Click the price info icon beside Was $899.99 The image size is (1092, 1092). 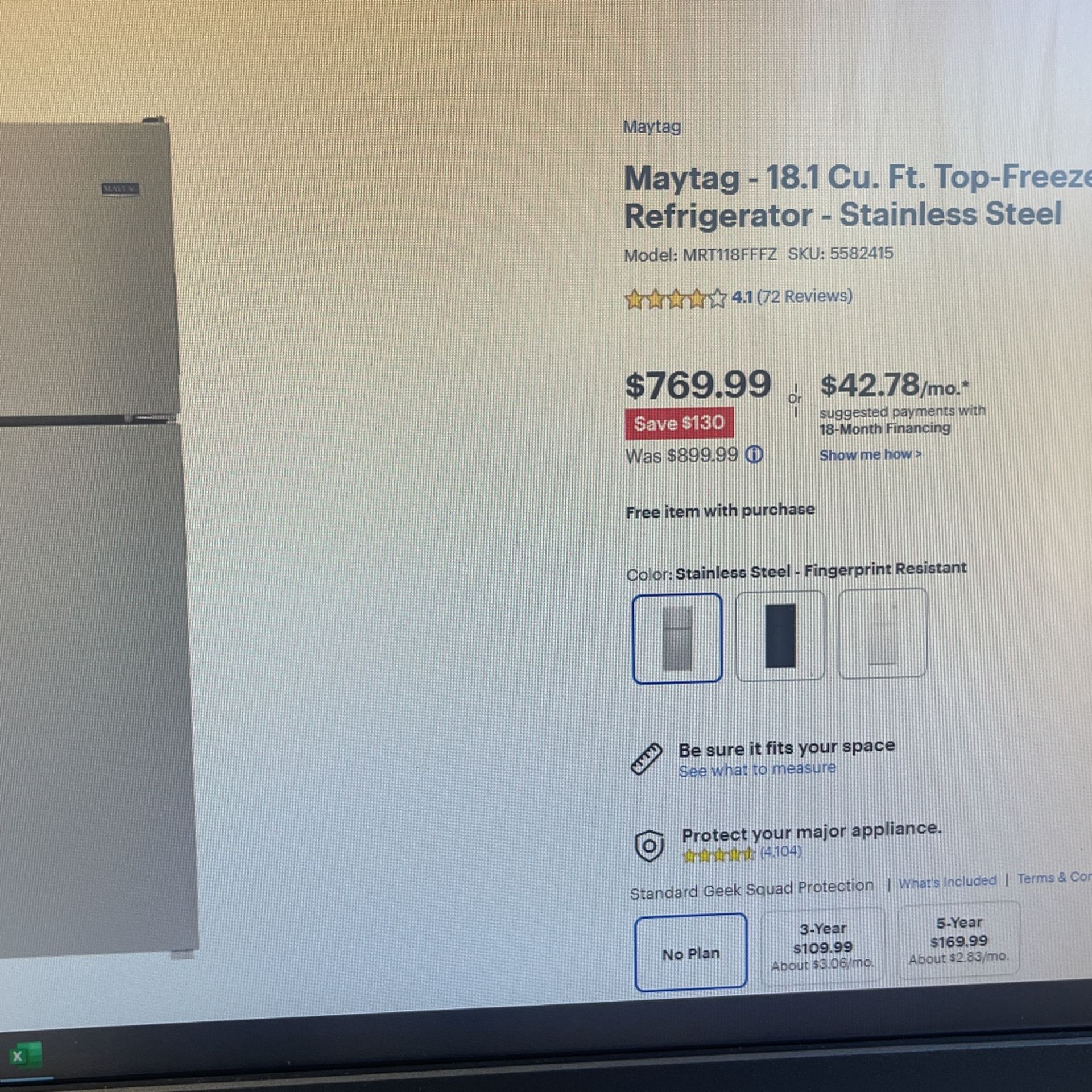coord(754,454)
